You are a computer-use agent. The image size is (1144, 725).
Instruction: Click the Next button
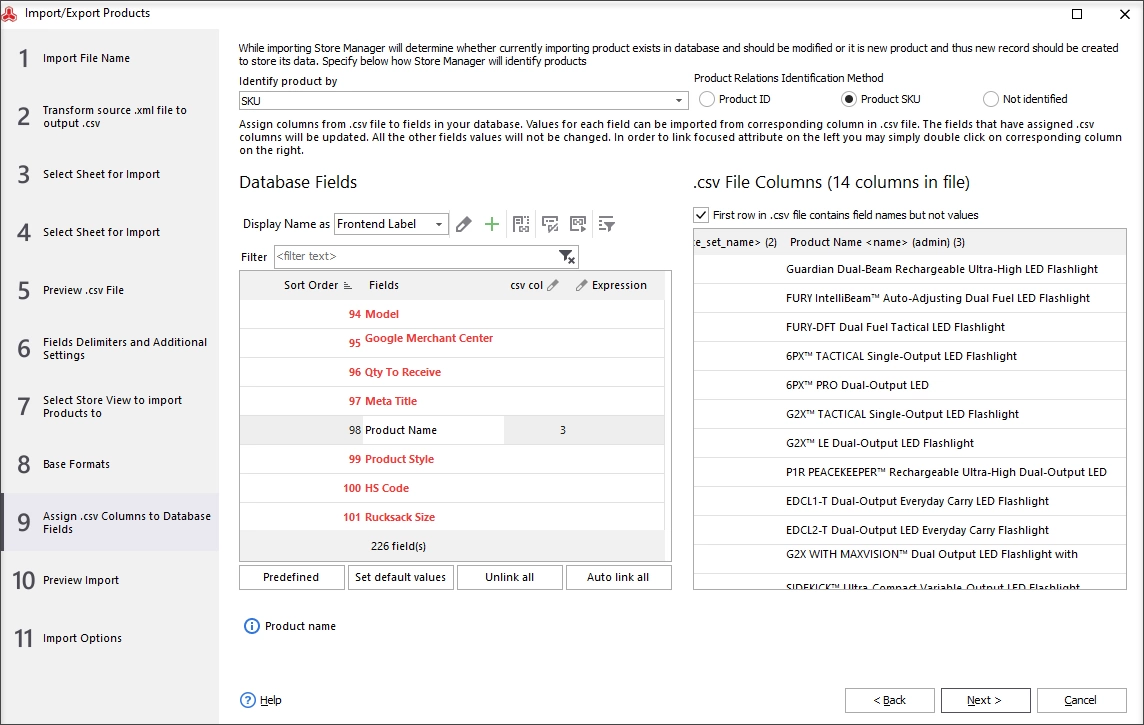[x=985, y=700]
